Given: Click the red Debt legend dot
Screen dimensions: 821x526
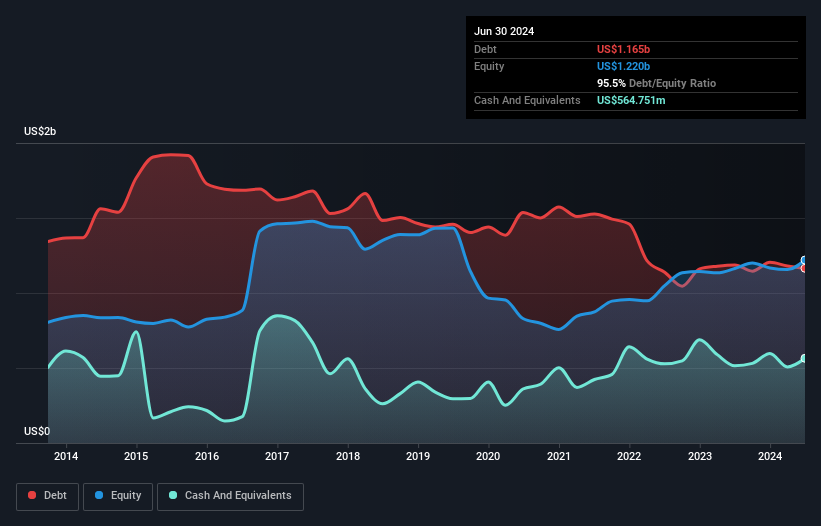Looking at the screenshot, I should click(32, 495).
